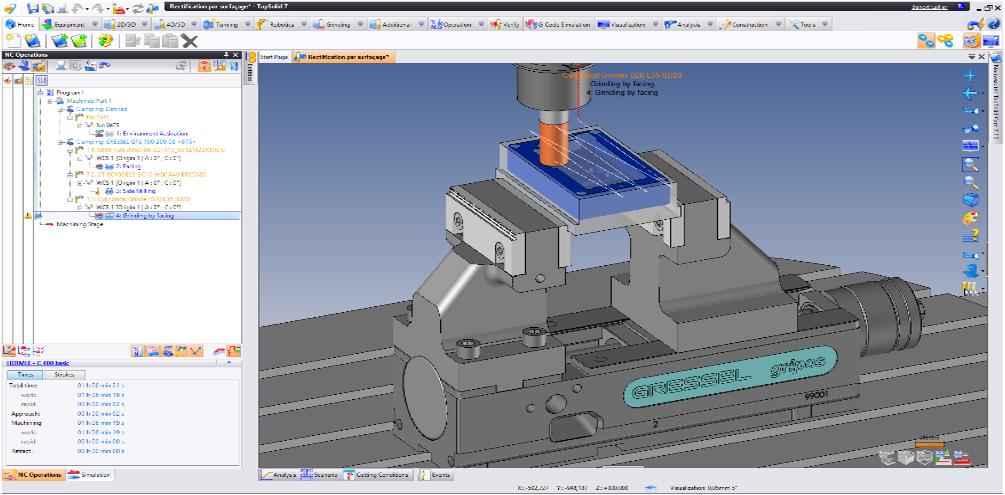The height and width of the screenshot is (495, 1005).
Task: Open the Cutting Conditions tab below viewport
Action: point(378,475)
